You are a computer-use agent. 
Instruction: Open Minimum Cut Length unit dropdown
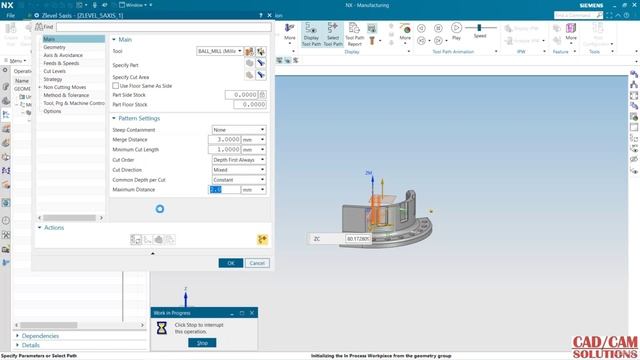point(253,150)
